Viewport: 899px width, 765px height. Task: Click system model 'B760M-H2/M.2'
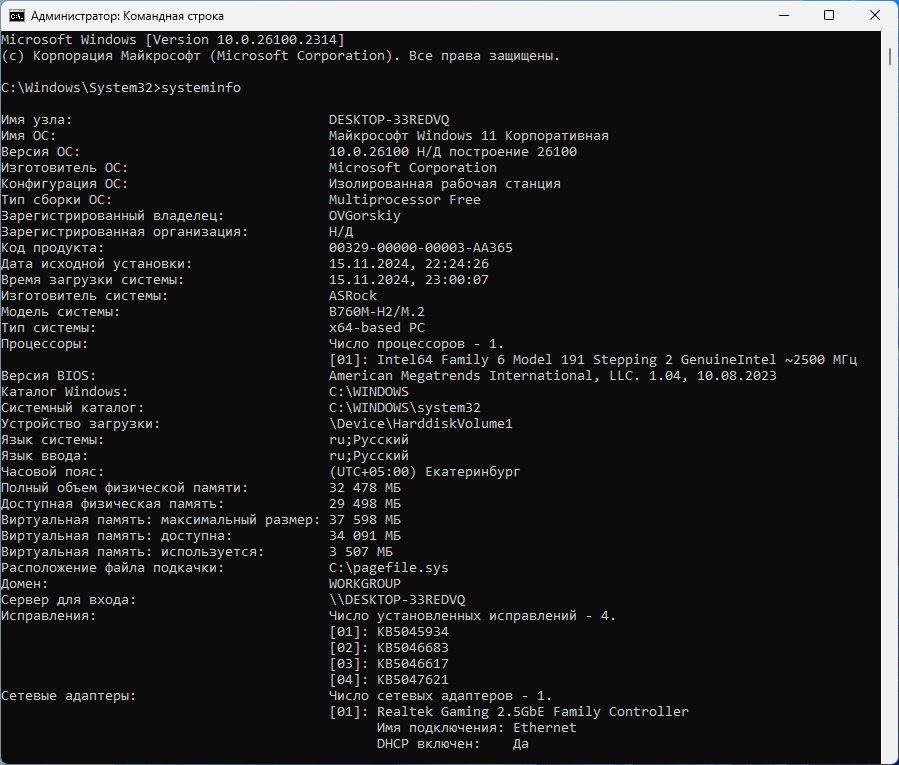coord(376,312)
